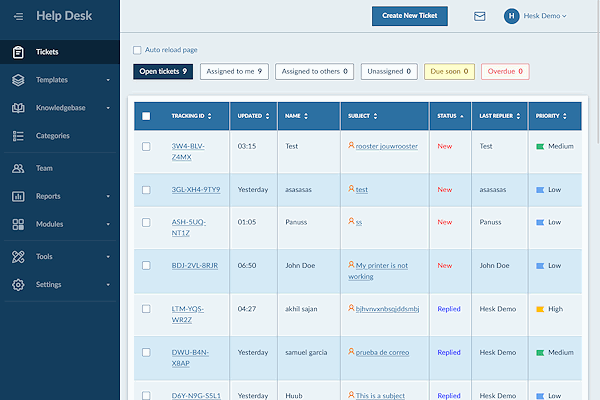Click the Templates layers icon in sidebar
600x400 pixels.
(x=18, y=79)
